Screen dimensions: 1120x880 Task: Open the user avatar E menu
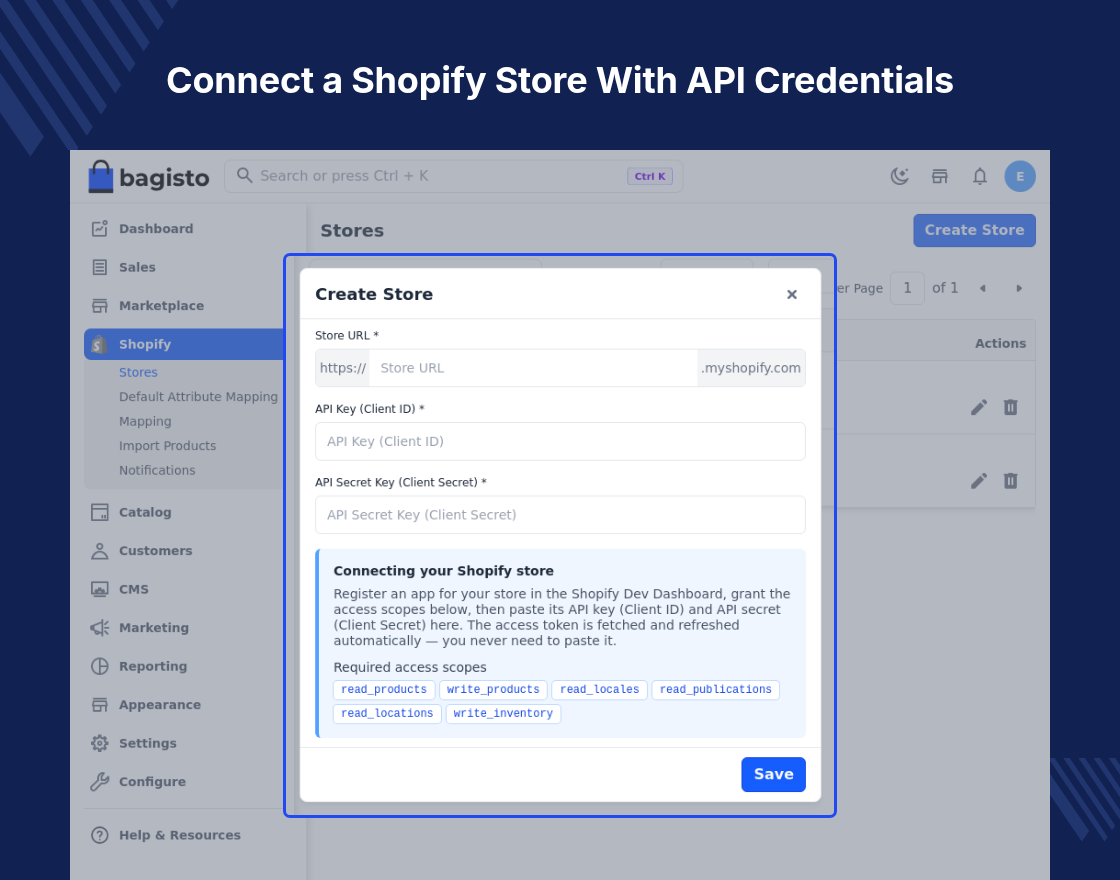coord(1019,176)
